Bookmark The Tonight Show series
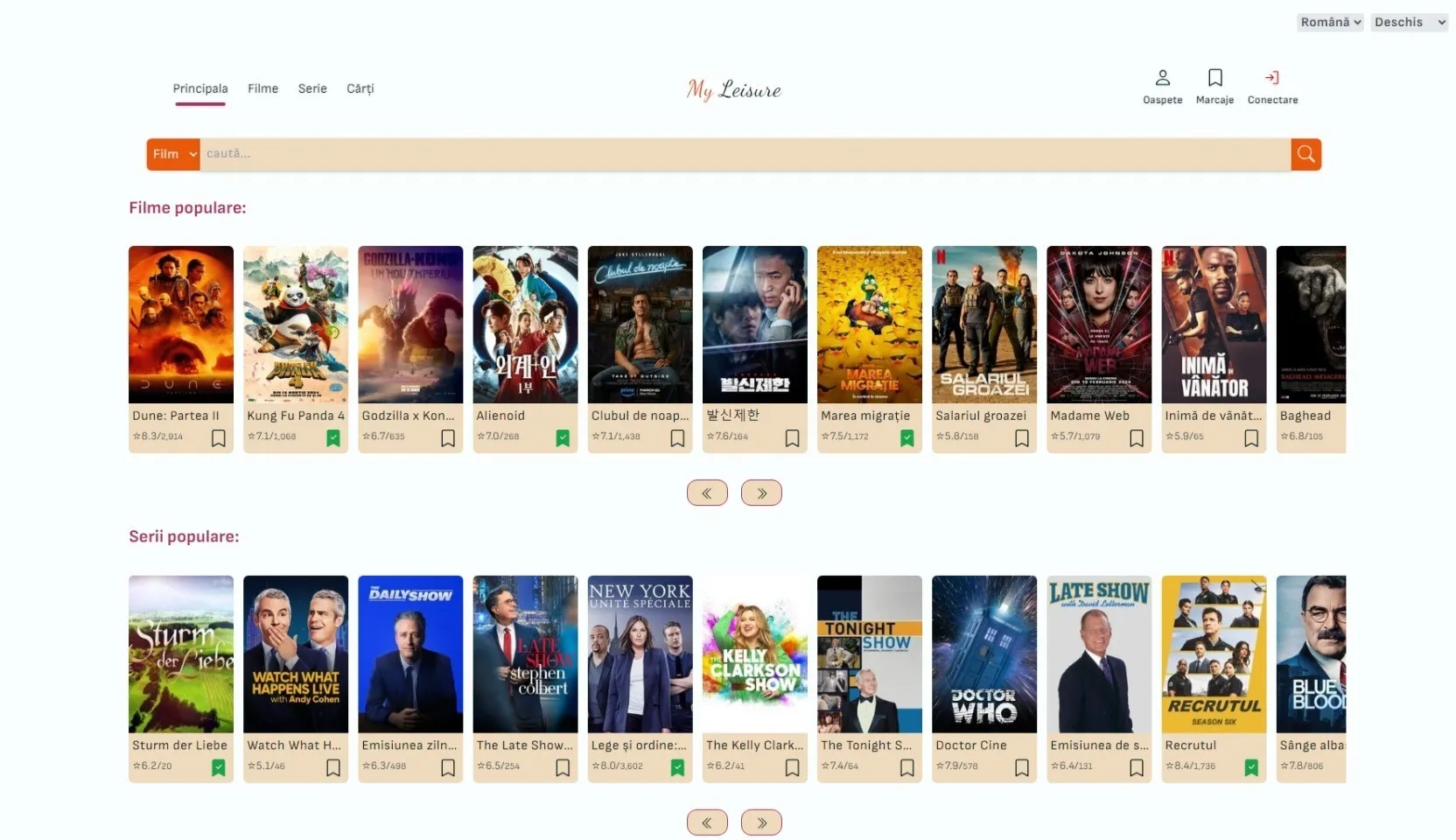This screenshot has width=1456, height=840. pyautogui.click(x=907, y=767)
